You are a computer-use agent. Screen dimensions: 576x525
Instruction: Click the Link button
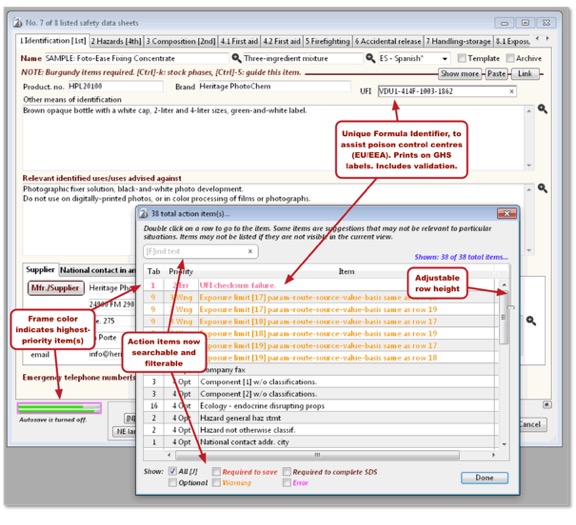(525, 74)
